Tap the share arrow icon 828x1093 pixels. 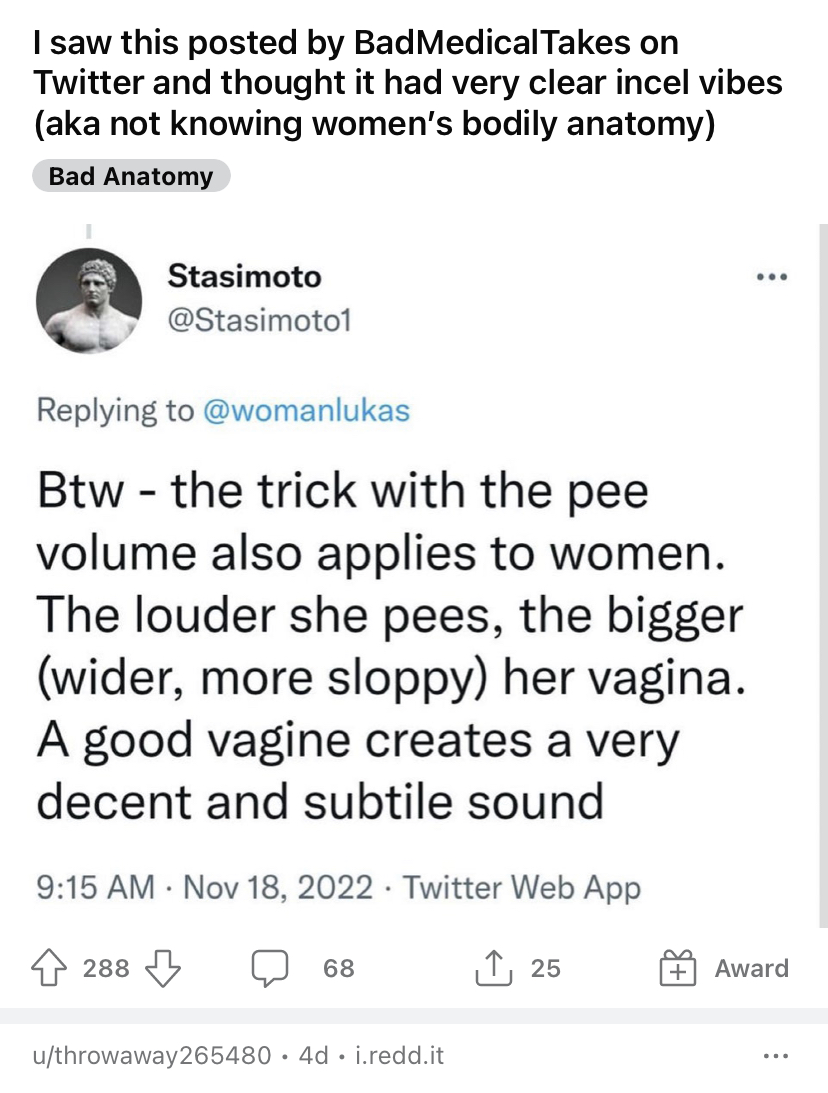pyautogui.click(x=493, y=968)
